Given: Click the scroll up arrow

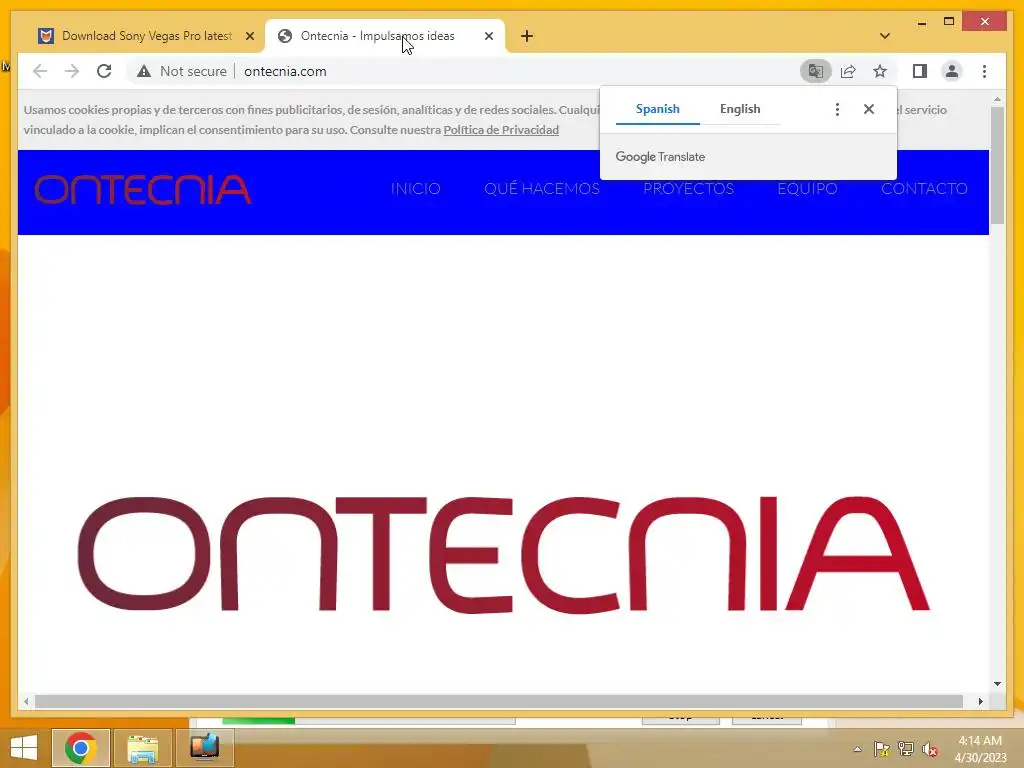Looking at the screenshot, I should pyautogui.click(x=997, y=99).
